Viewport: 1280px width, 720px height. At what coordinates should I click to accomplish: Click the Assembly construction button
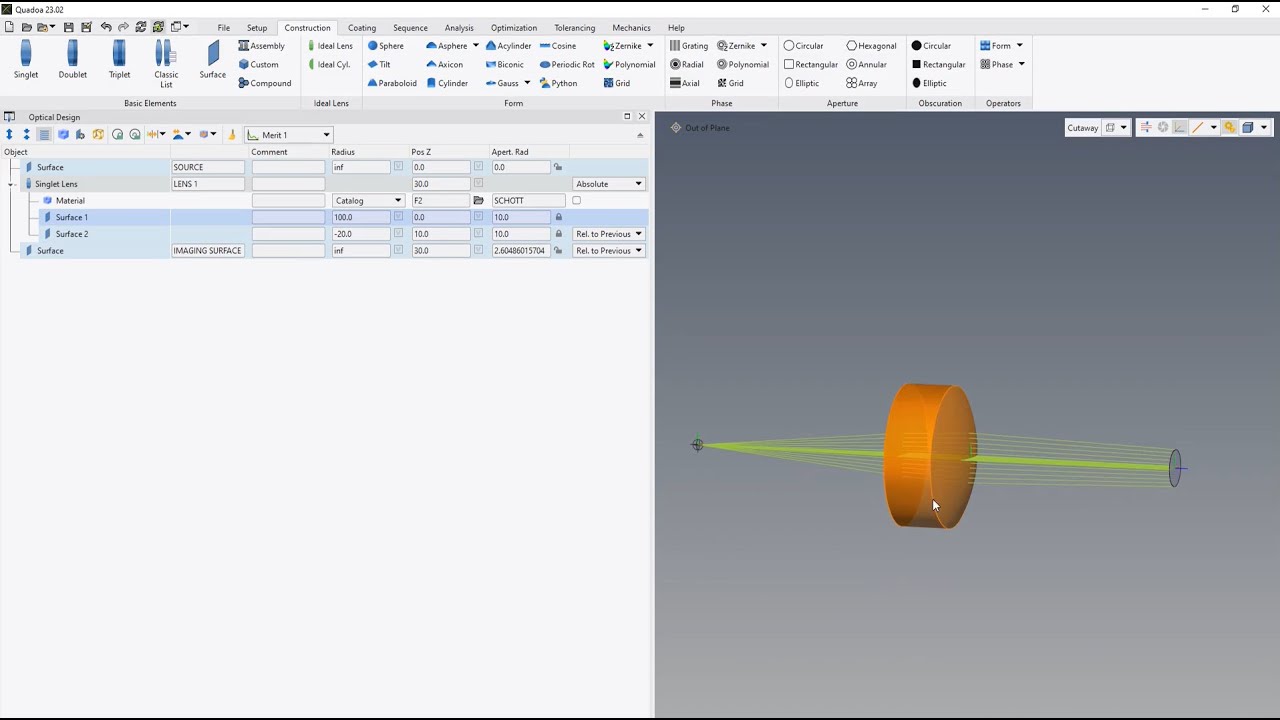tap(262, 46)
